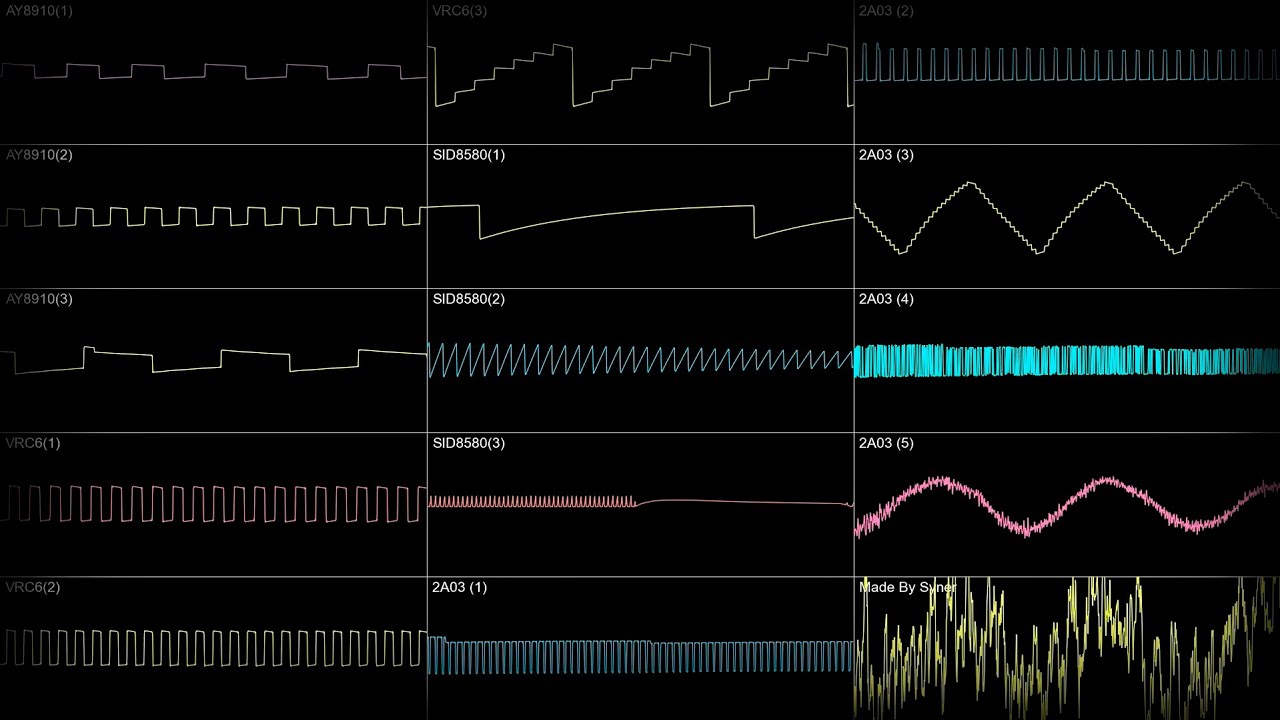This screenshot has height=720, width=1280.
Task: Click the 2A03 (3) triangle waveform
Action: [1067, 217]
